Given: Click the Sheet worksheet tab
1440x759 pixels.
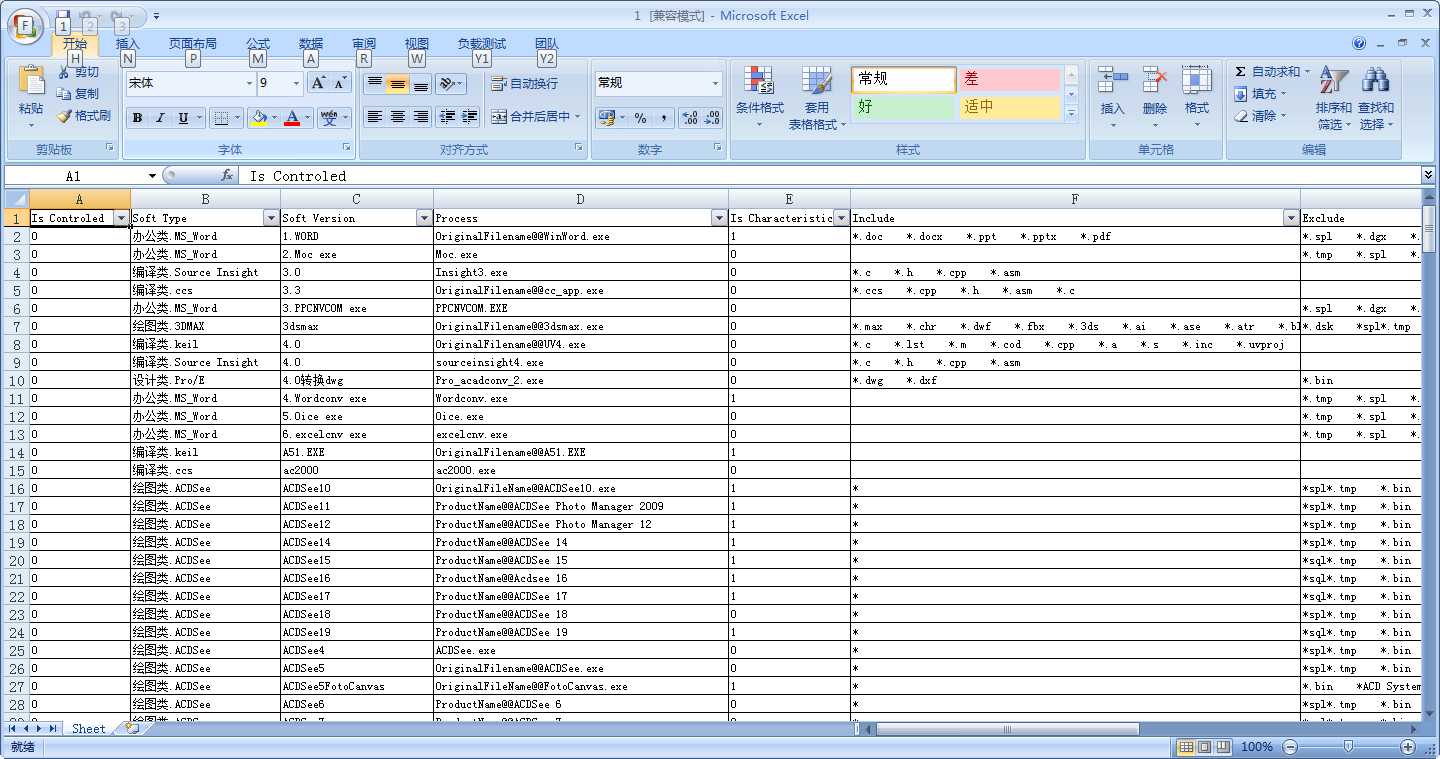Looking at the screenshot, I should coord(88,729).
